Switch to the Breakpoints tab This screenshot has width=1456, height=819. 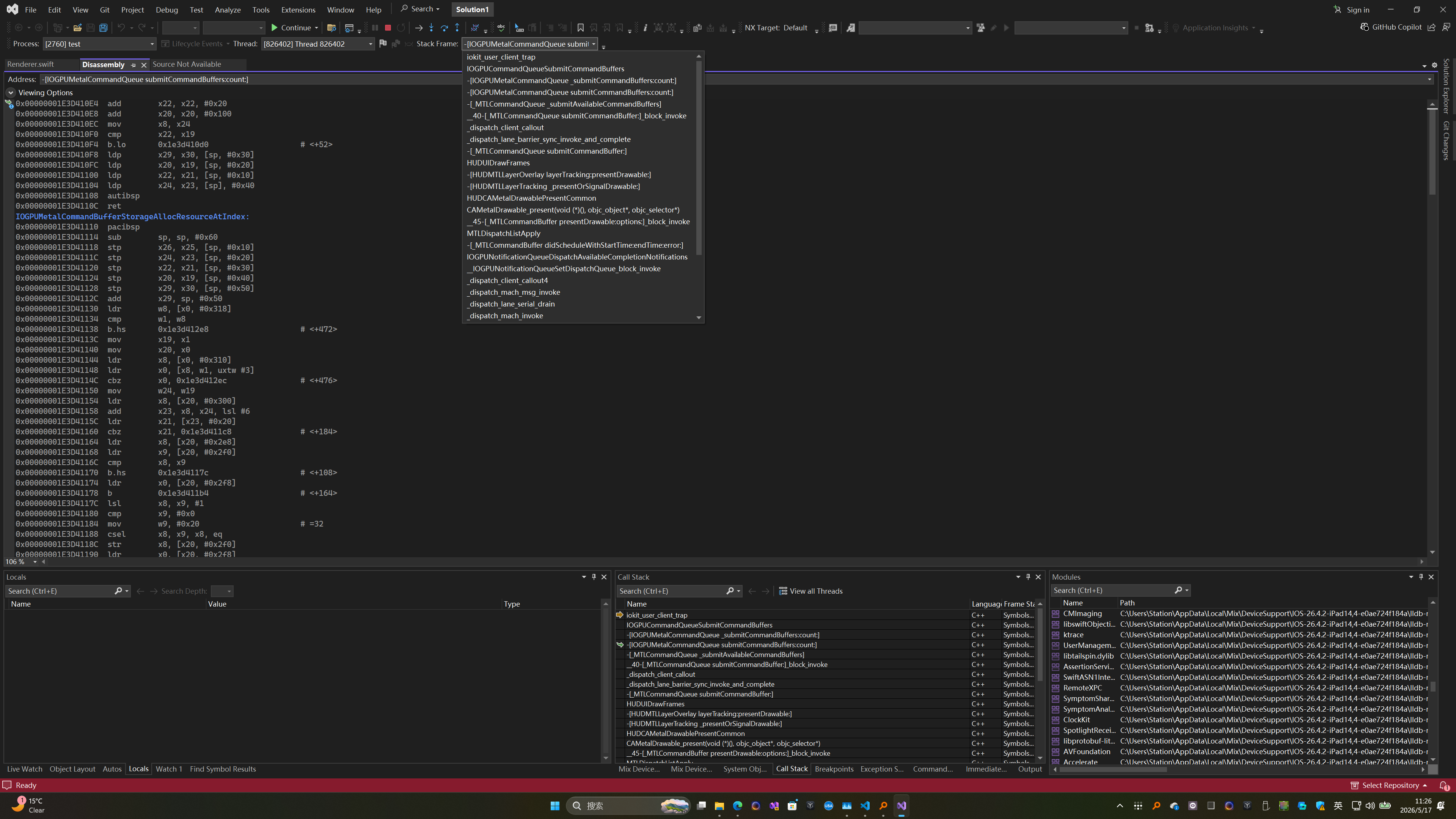point(834,769)
